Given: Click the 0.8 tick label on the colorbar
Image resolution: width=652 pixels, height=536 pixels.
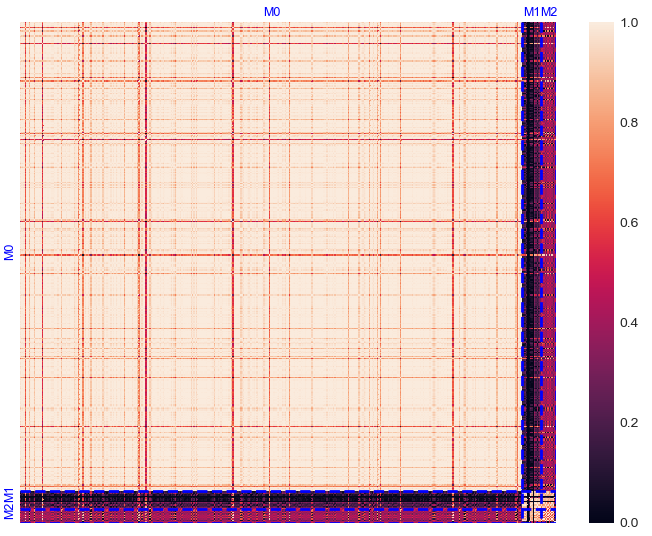Looking at the screenshot, I should click(x=629, y=122).
